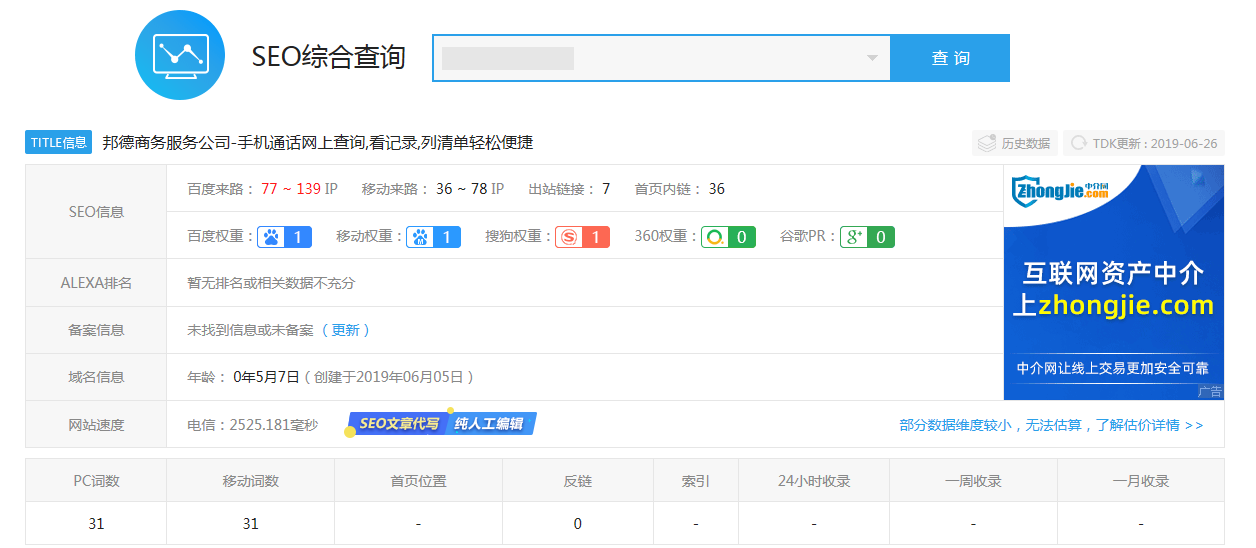
Task: Expand the domain input dropdown arrow
Action: click(x=871, y=58)
